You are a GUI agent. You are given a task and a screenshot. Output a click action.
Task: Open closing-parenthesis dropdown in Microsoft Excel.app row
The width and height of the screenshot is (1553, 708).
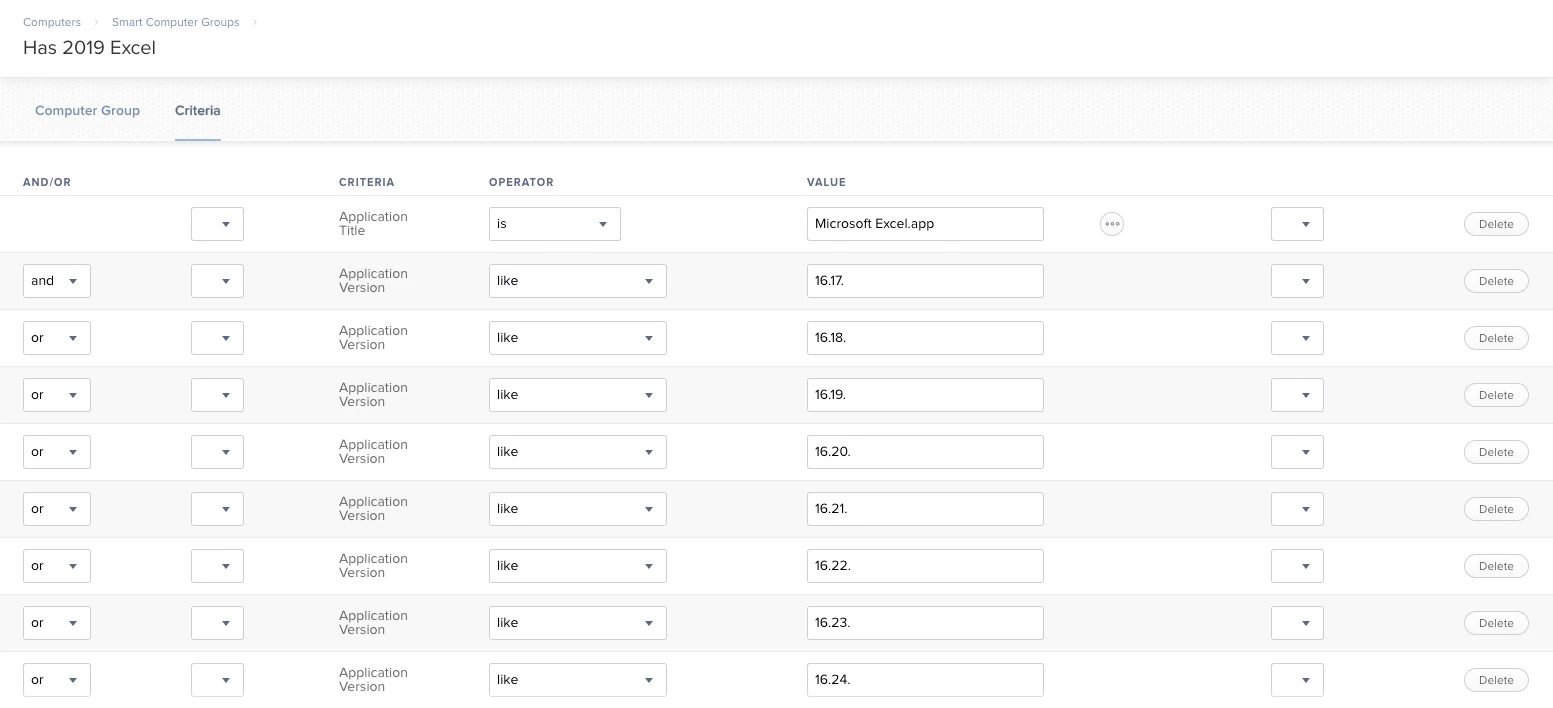[1297, 224]
